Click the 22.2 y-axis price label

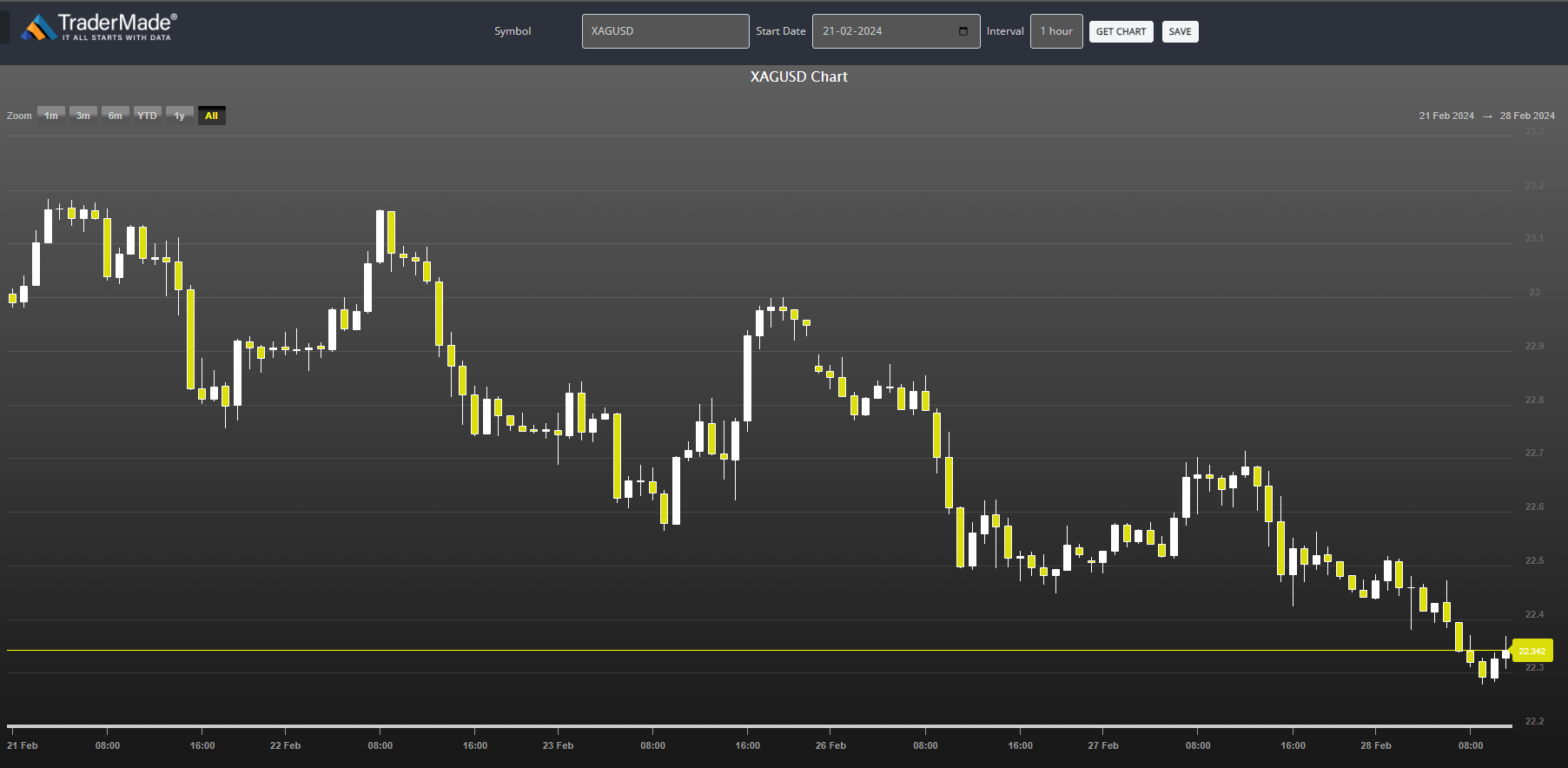click(1535, 721)
